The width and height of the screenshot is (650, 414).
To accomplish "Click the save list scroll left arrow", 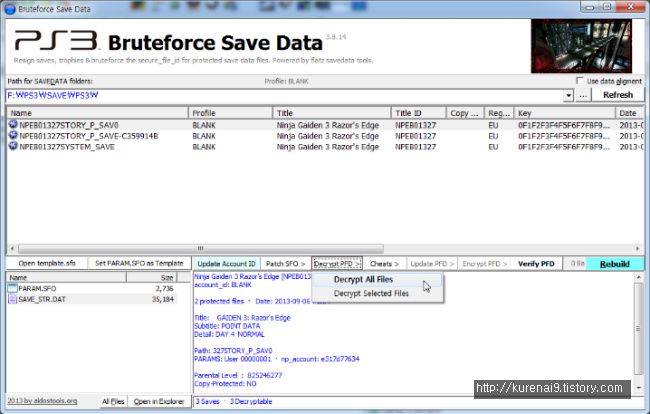I will pos(12,249).
